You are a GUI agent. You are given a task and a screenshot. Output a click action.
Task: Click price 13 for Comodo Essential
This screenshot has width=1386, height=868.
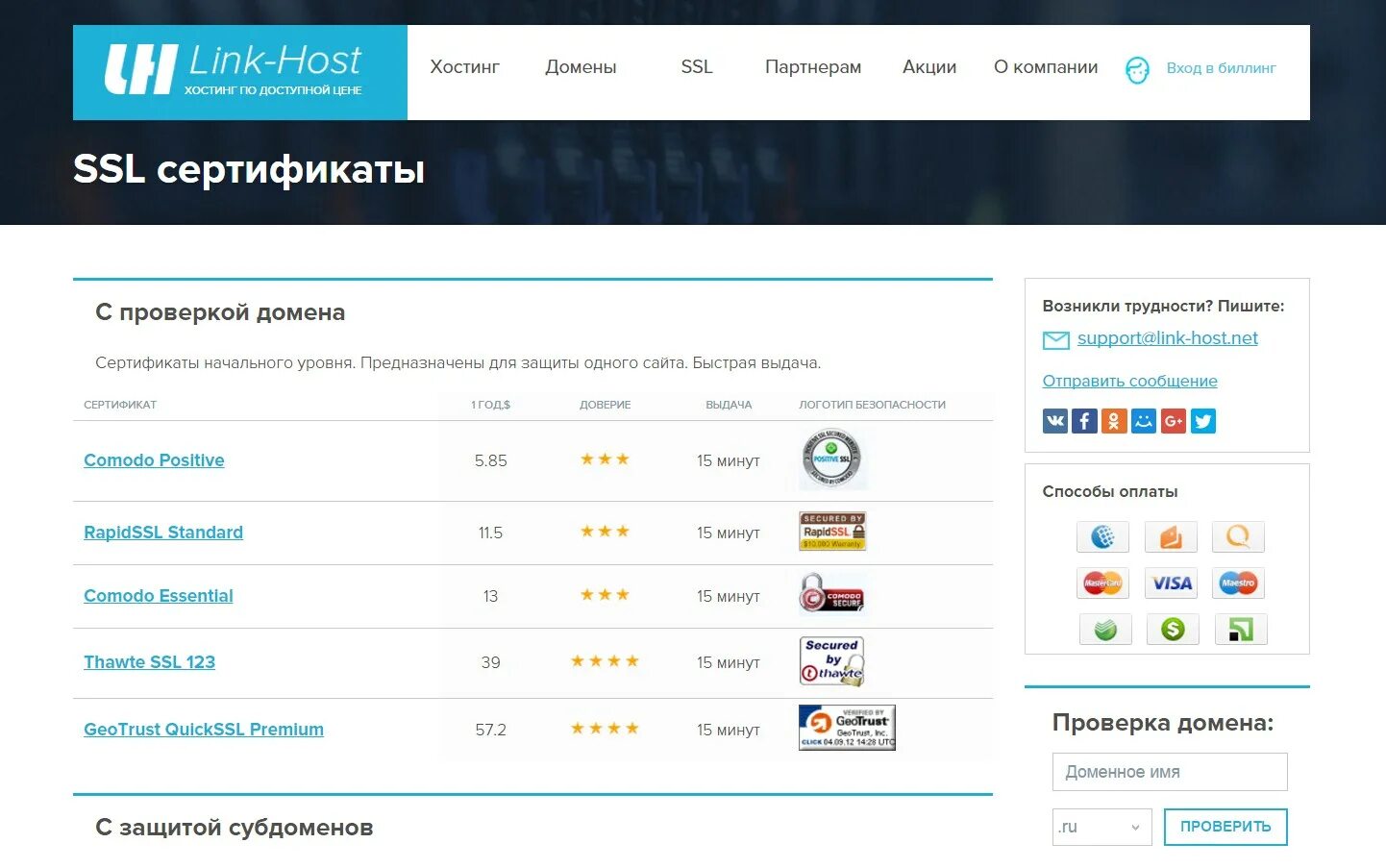pyautogui.click(x=490, y=596)
